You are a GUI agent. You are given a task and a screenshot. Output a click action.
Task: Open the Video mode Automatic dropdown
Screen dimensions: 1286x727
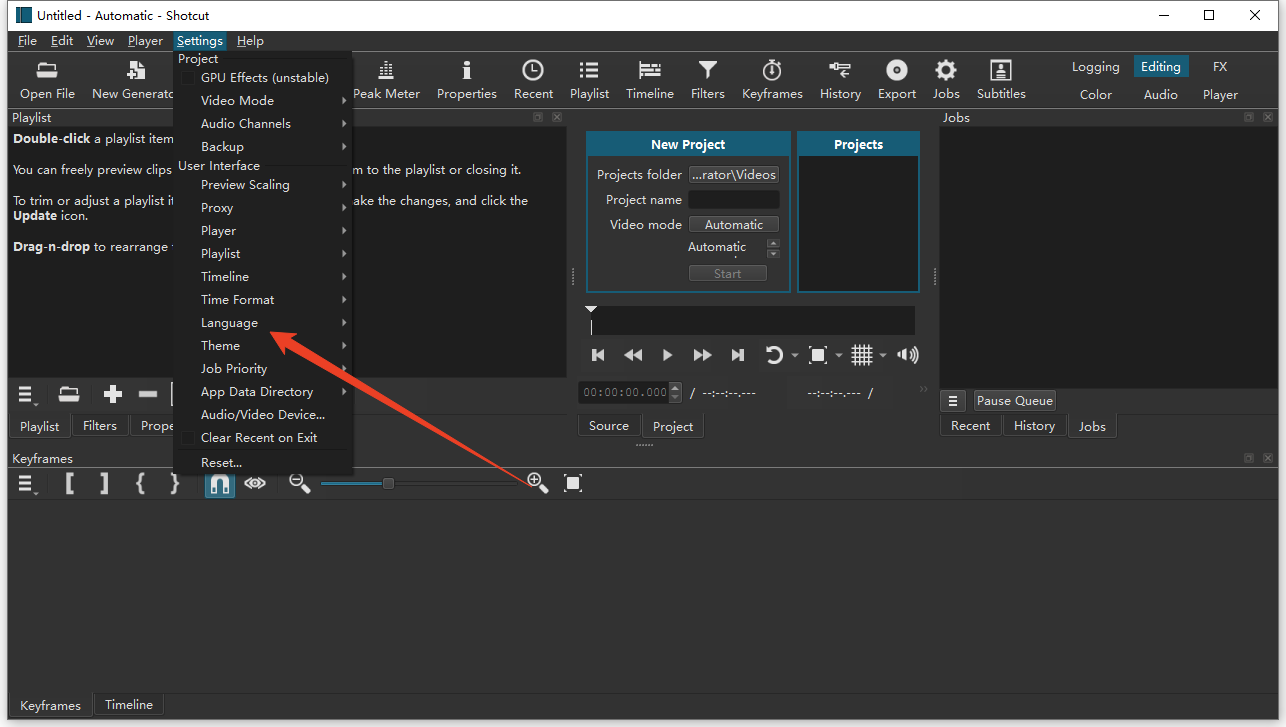[x=734, y=224]
